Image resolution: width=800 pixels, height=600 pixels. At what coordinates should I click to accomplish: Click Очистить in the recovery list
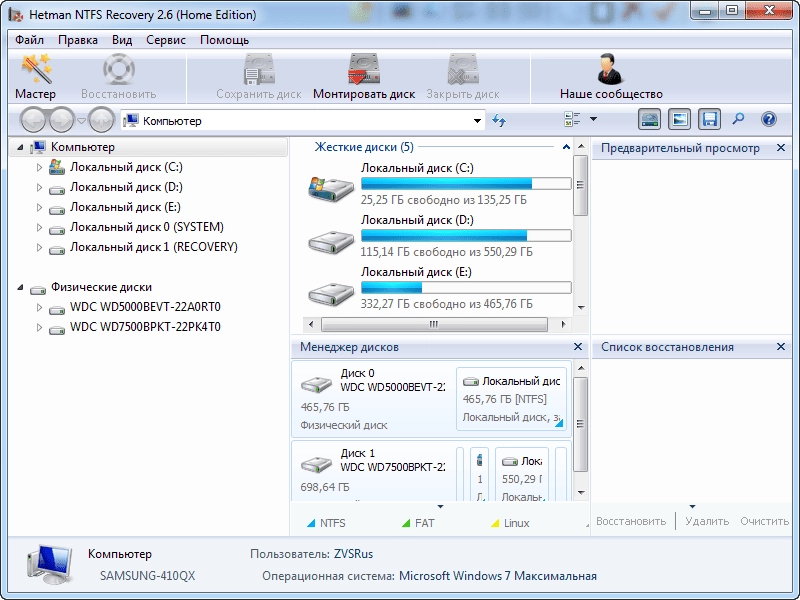click(764, 521)
